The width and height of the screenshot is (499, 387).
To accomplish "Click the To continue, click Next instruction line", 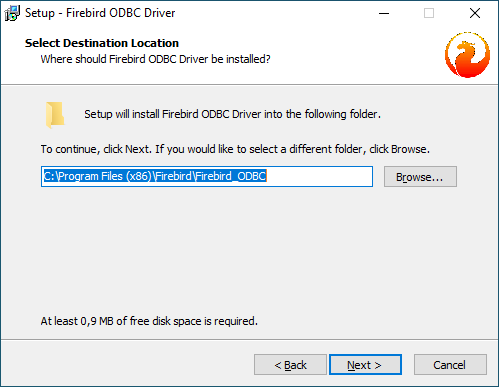I will click(x=235, y=149).
